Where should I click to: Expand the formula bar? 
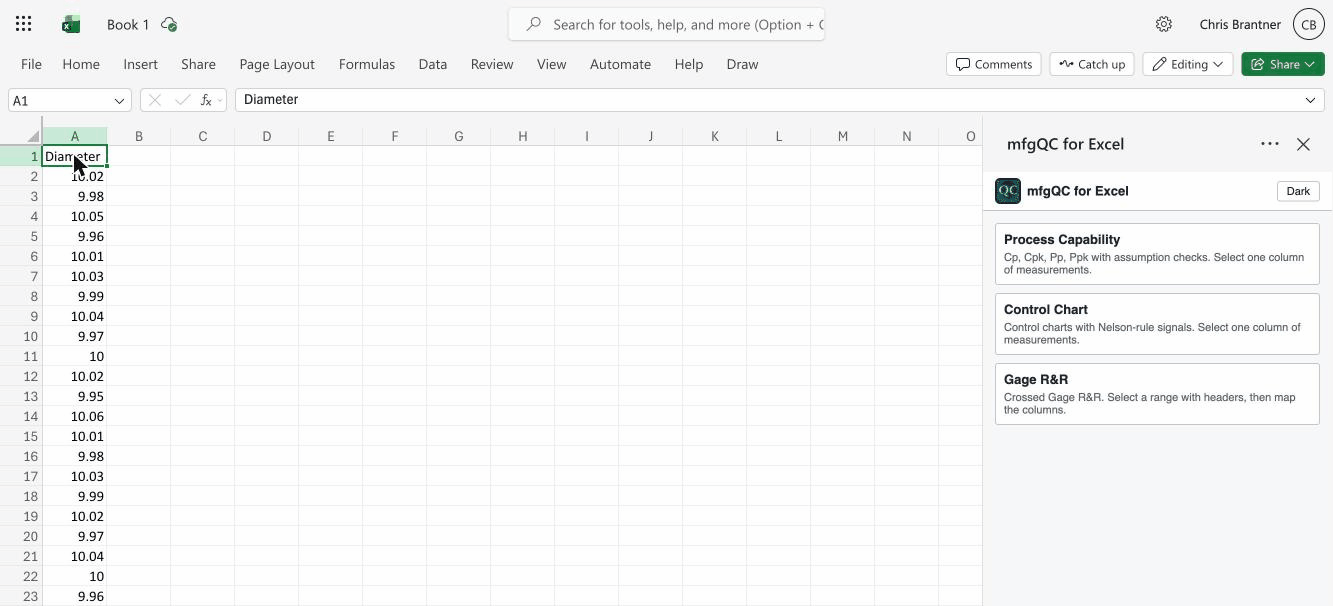[x=1310, y=100]
